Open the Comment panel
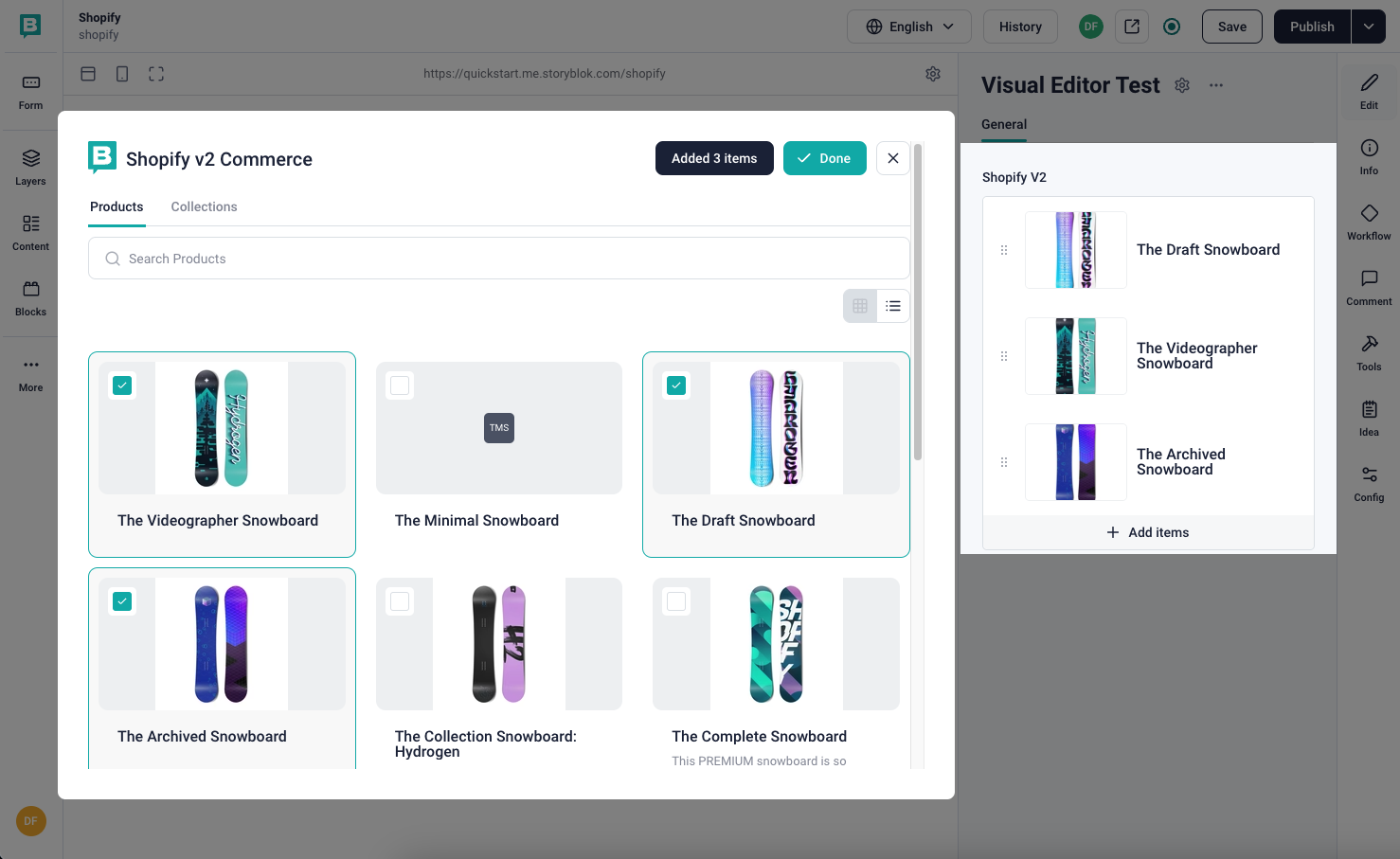The height and width of the screenshot is (859, 1400). [1369, 287]
